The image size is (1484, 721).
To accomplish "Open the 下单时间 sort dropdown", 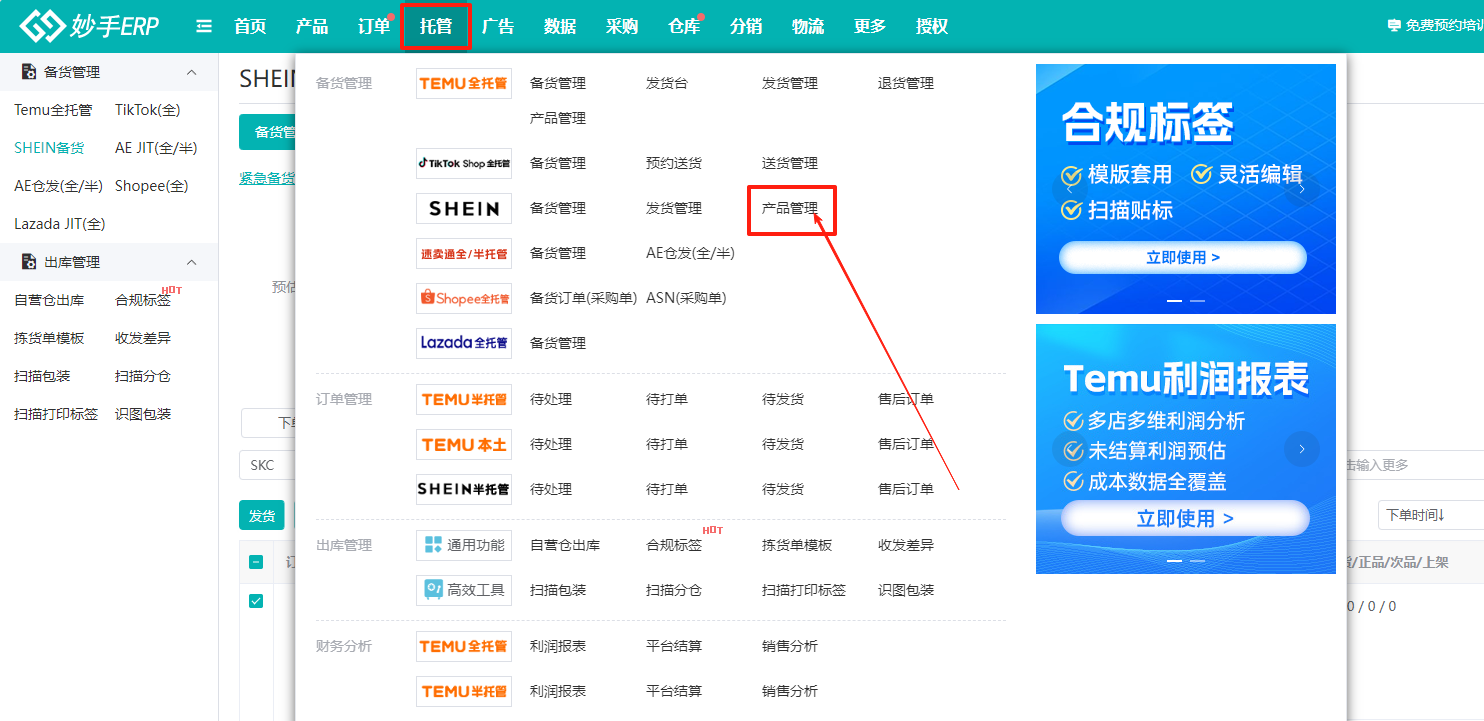I will (1430, 515).
